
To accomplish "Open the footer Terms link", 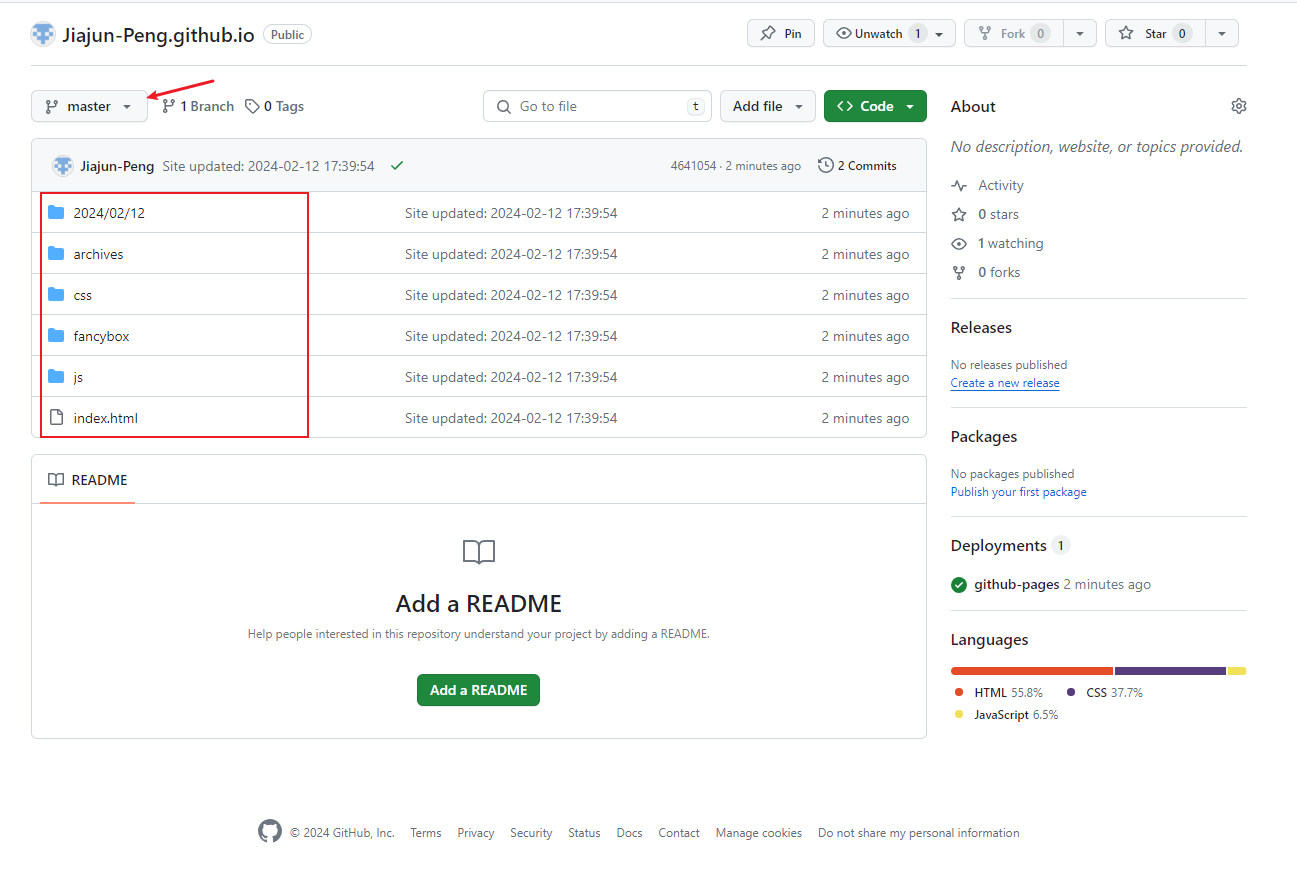I will 425,833.
